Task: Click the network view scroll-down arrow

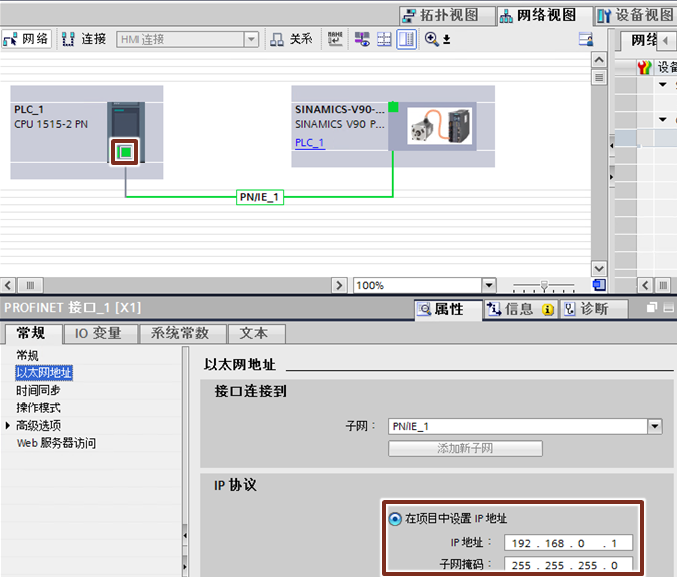Action: click(599, 268)
